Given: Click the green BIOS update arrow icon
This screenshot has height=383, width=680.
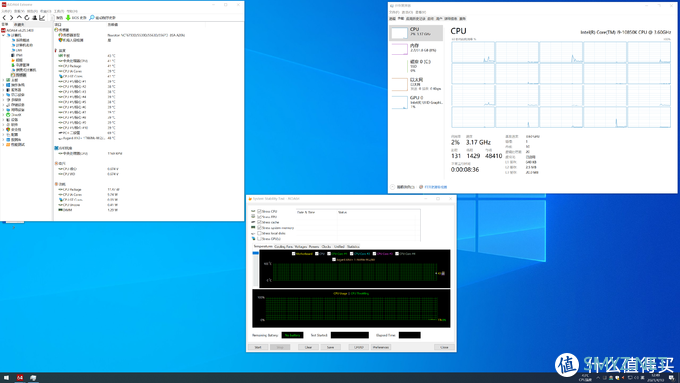Looking at the screenshot, I should 68,18.
